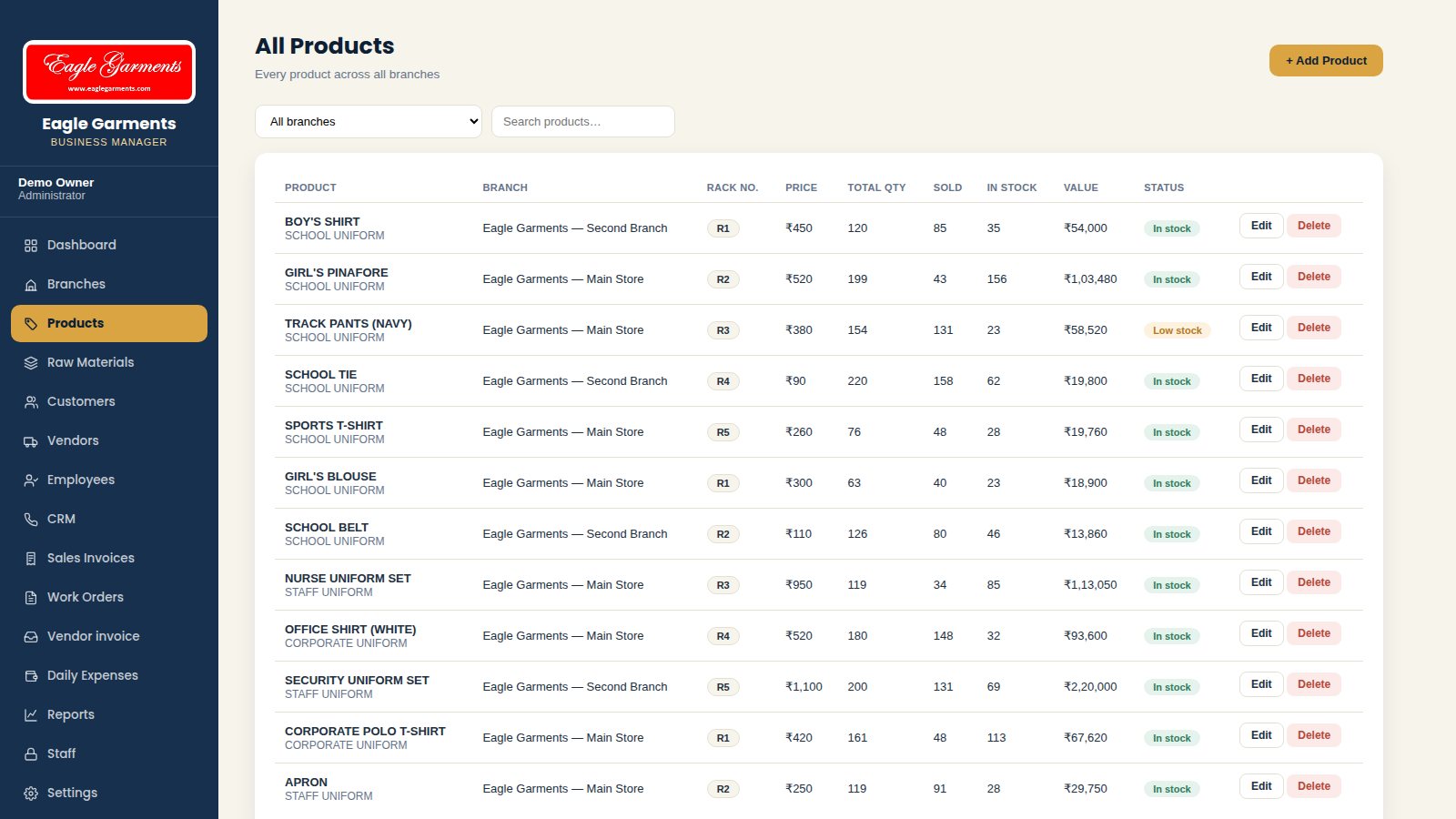
Task: Click the Employees person icon
Action: [31, 480]
